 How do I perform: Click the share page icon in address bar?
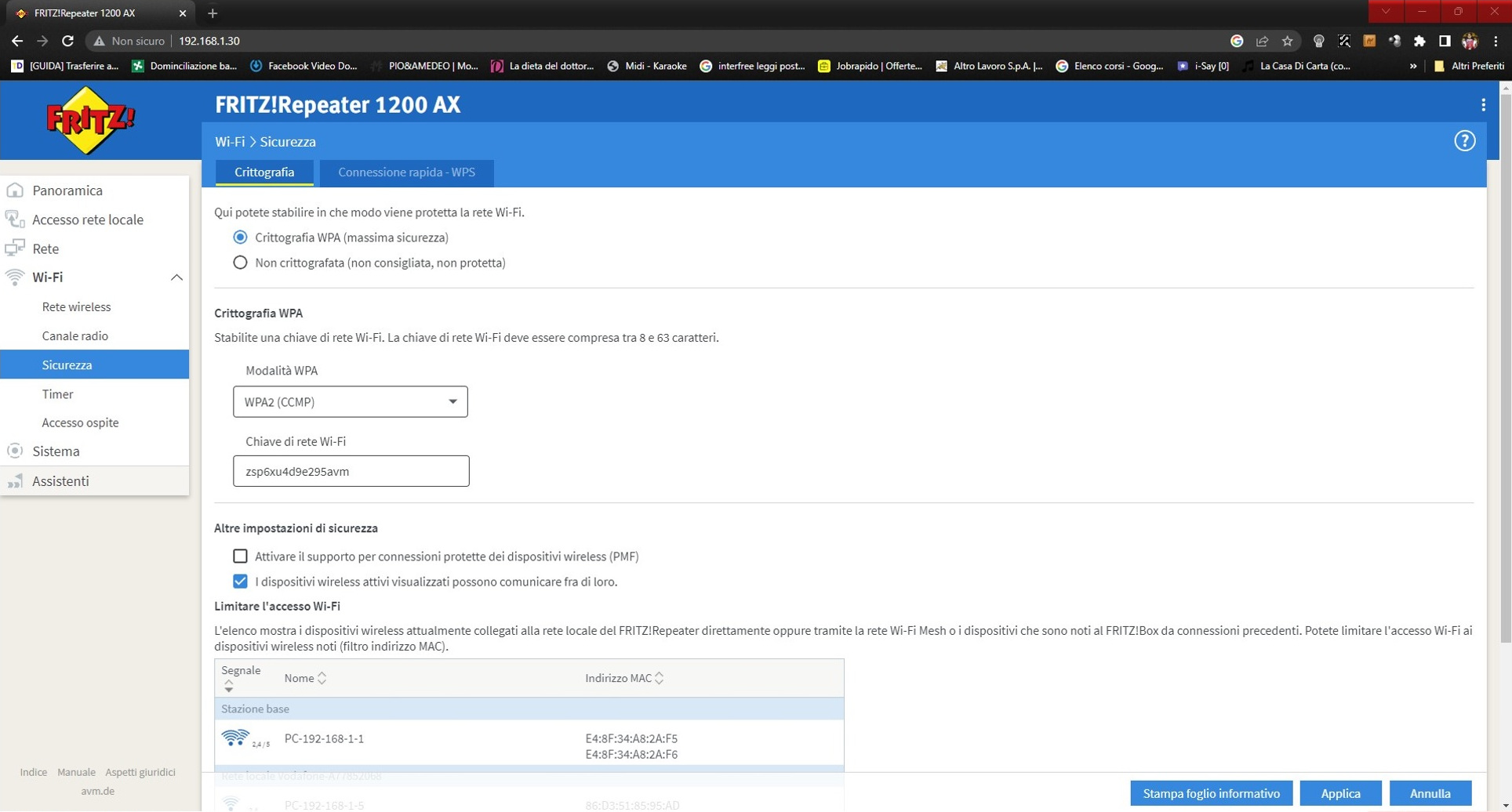[1262, 41]
